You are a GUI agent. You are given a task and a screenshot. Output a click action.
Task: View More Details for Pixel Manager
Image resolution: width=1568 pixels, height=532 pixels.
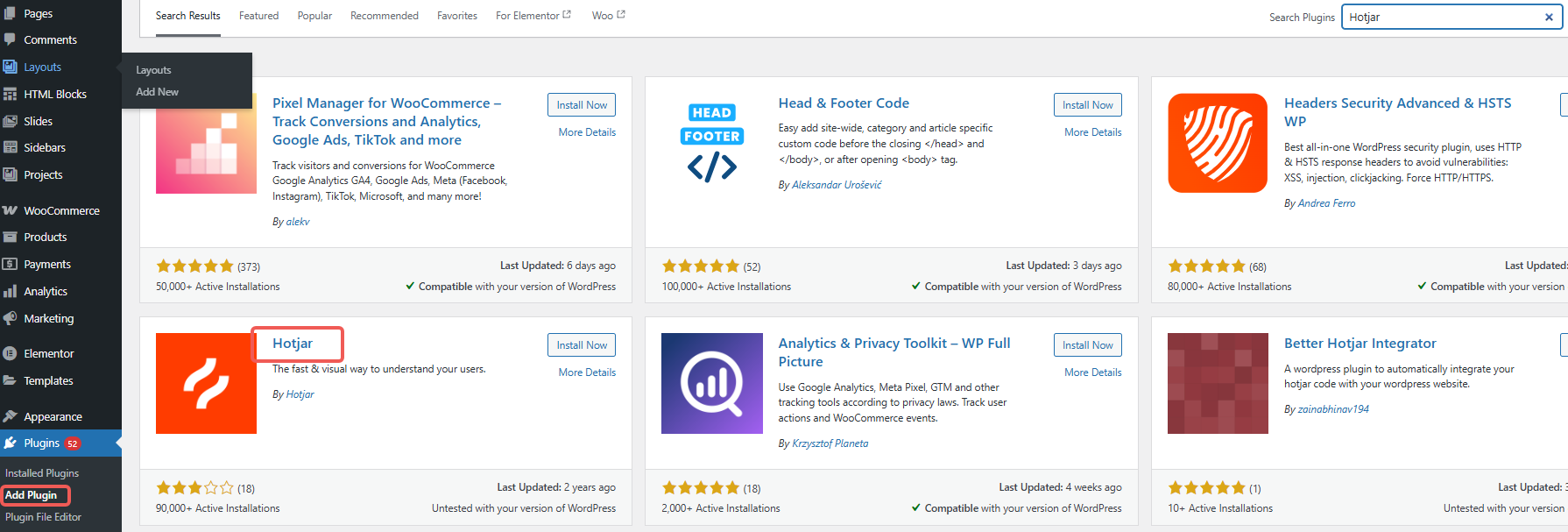tap(587, 132)
